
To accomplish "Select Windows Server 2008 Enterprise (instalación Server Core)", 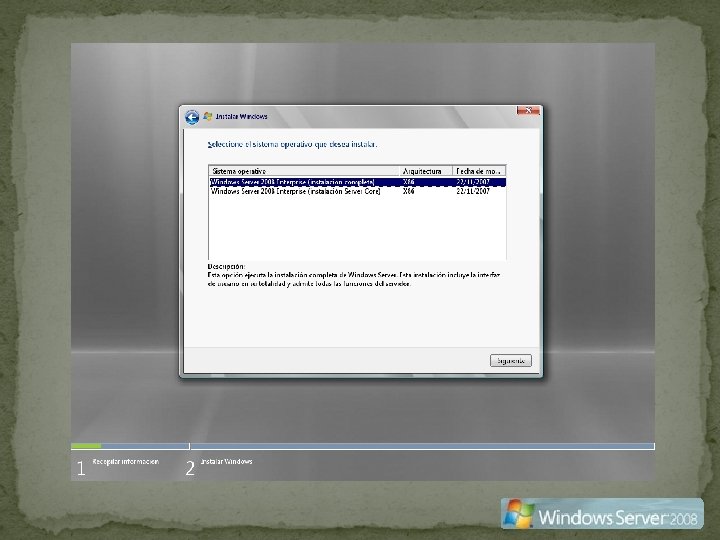I will click(358, 191).
